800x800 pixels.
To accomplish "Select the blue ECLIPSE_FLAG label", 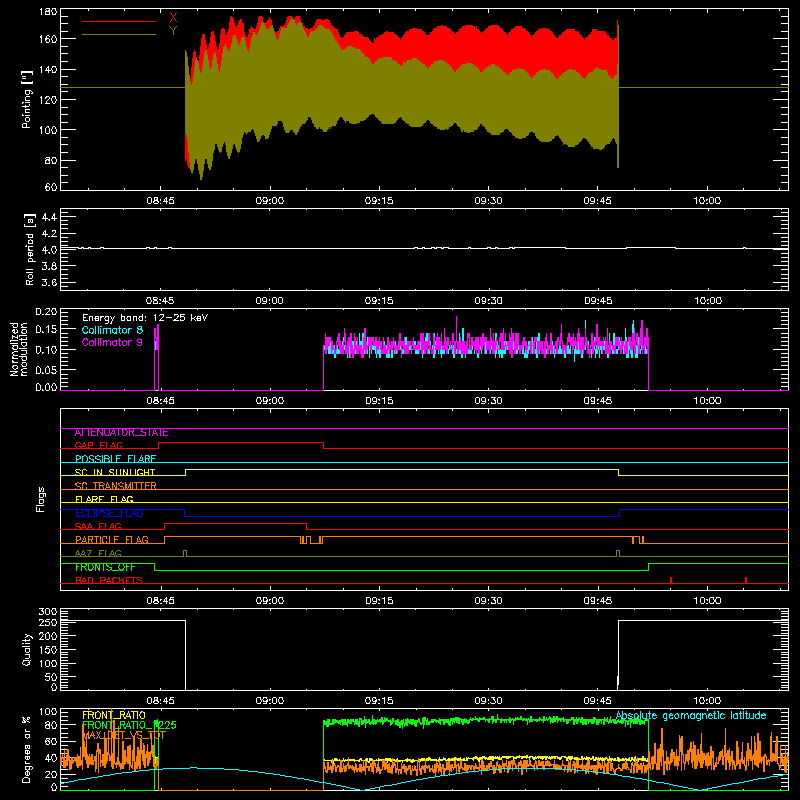I will pyautogui.click(x=109, y=513).
